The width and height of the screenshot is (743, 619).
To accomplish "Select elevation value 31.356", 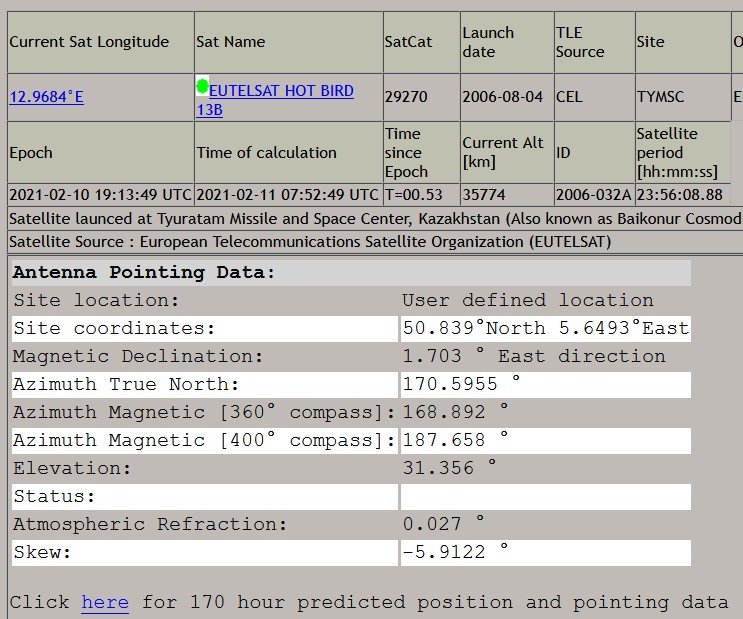I will point(438,468).
